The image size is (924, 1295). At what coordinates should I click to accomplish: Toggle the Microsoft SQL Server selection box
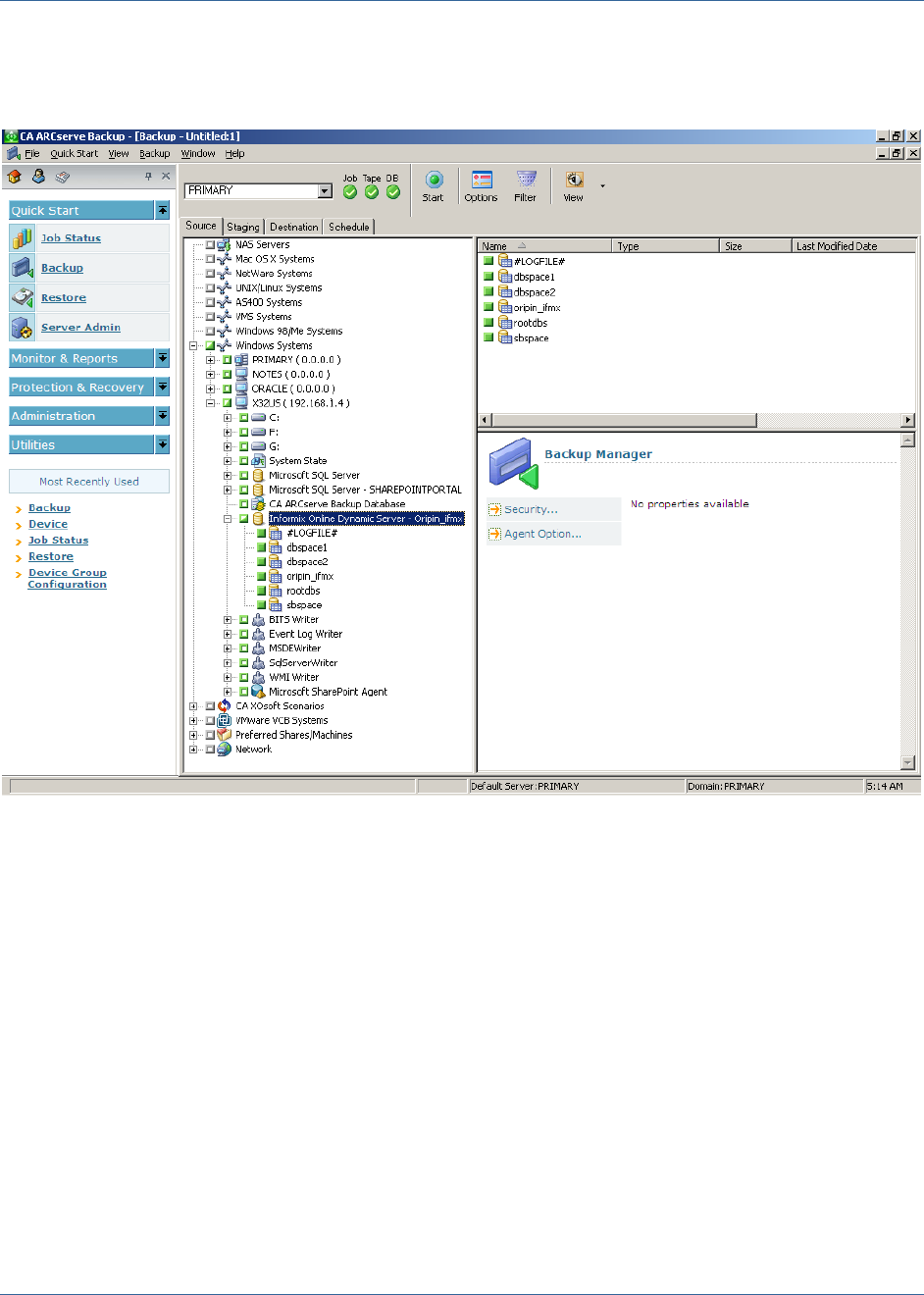point(243,476)
